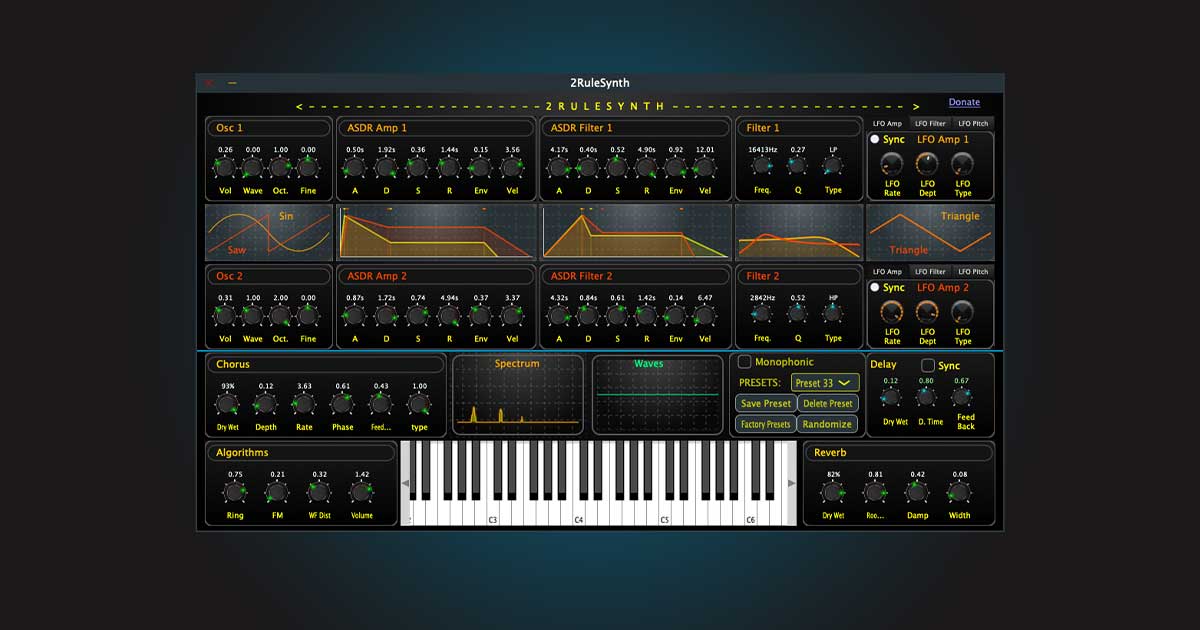Click Osc 2 Vol knob
Screen dimensions: 1200x630
(225, 315)
